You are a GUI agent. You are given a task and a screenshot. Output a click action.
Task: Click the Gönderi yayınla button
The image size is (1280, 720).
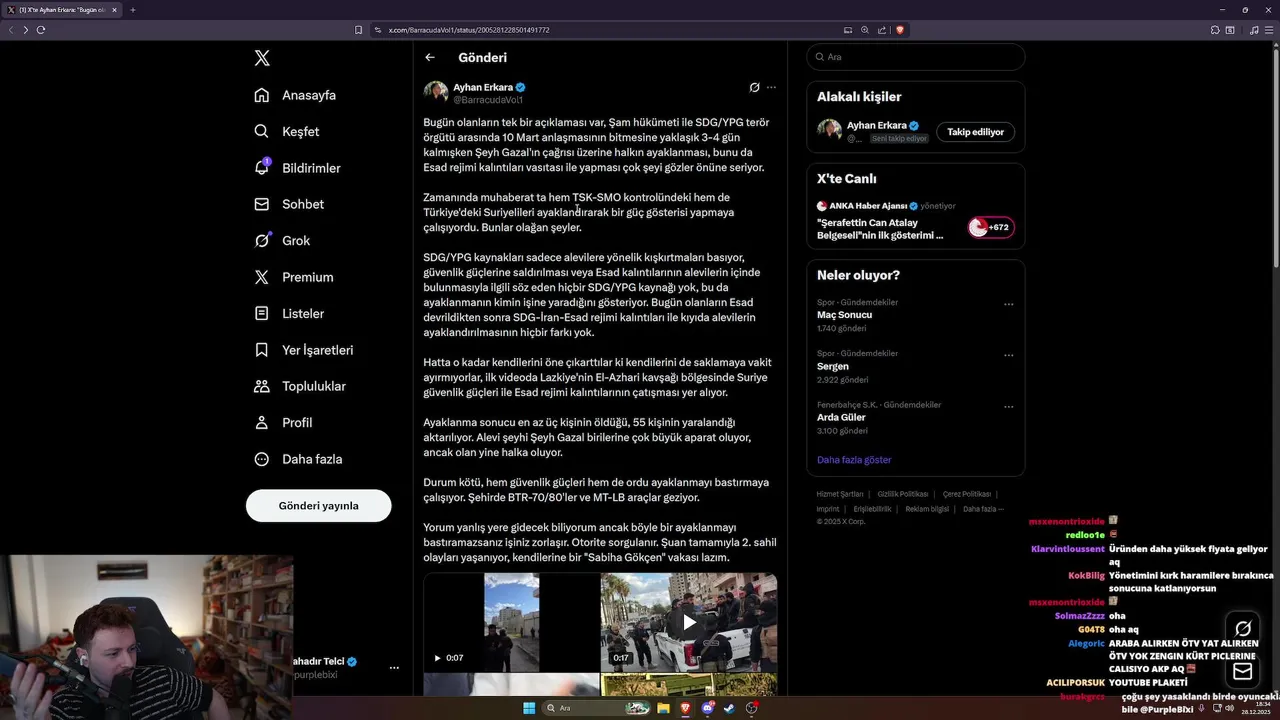[x=318, y=505]
